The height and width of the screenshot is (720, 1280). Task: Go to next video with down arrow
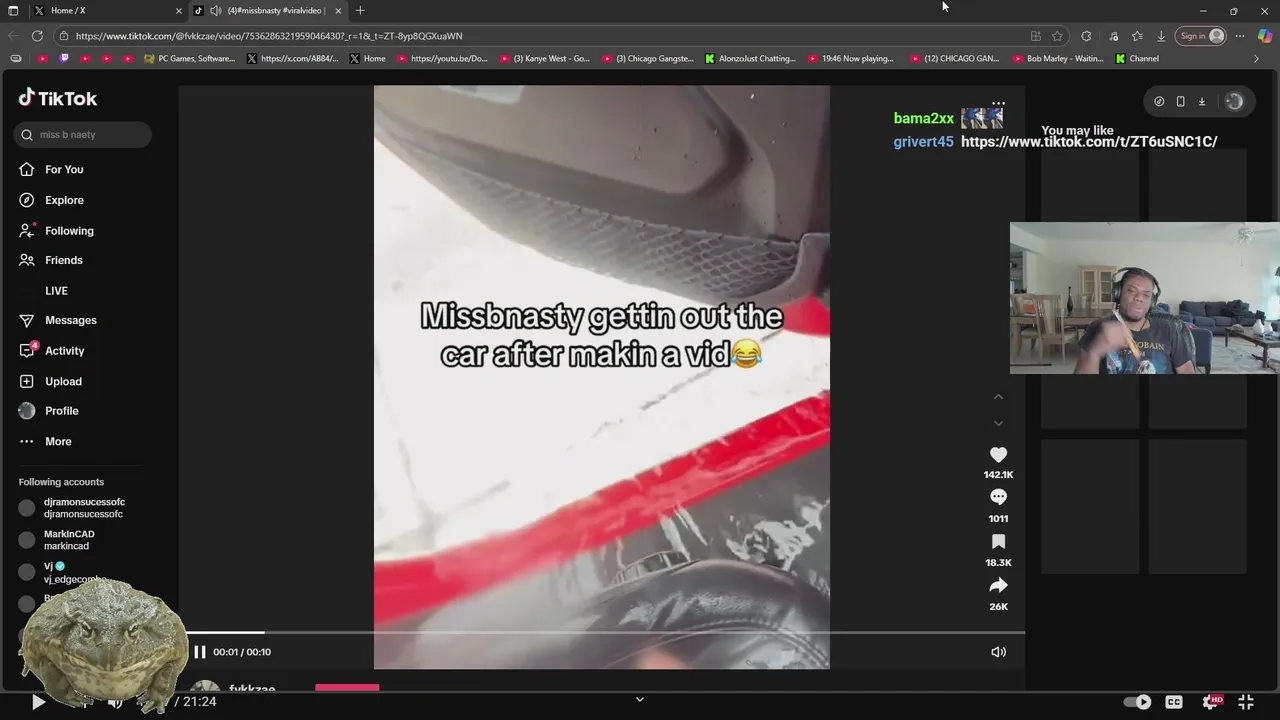click(998, 423)
